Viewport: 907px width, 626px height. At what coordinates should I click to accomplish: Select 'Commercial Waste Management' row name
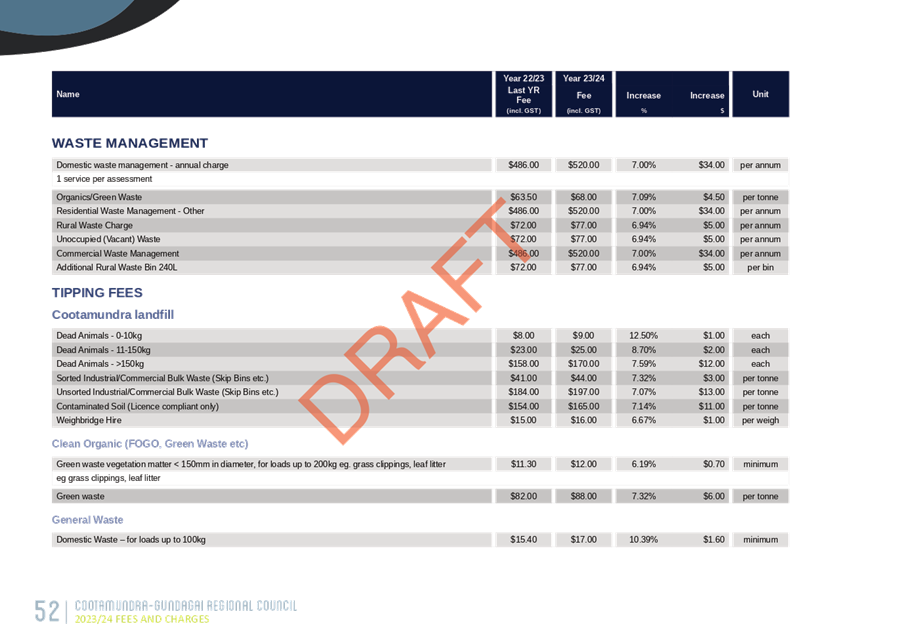pos(117,253)
